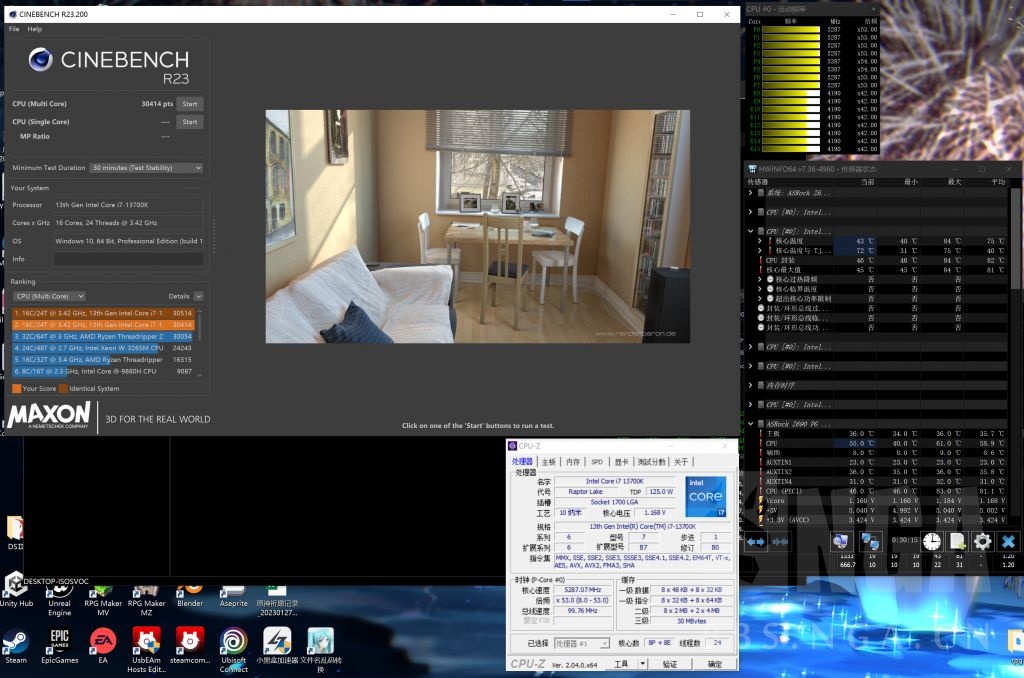Close HWiNFO sensors with blue X icon
The image size is (1024, 678).
point(1008,541)
